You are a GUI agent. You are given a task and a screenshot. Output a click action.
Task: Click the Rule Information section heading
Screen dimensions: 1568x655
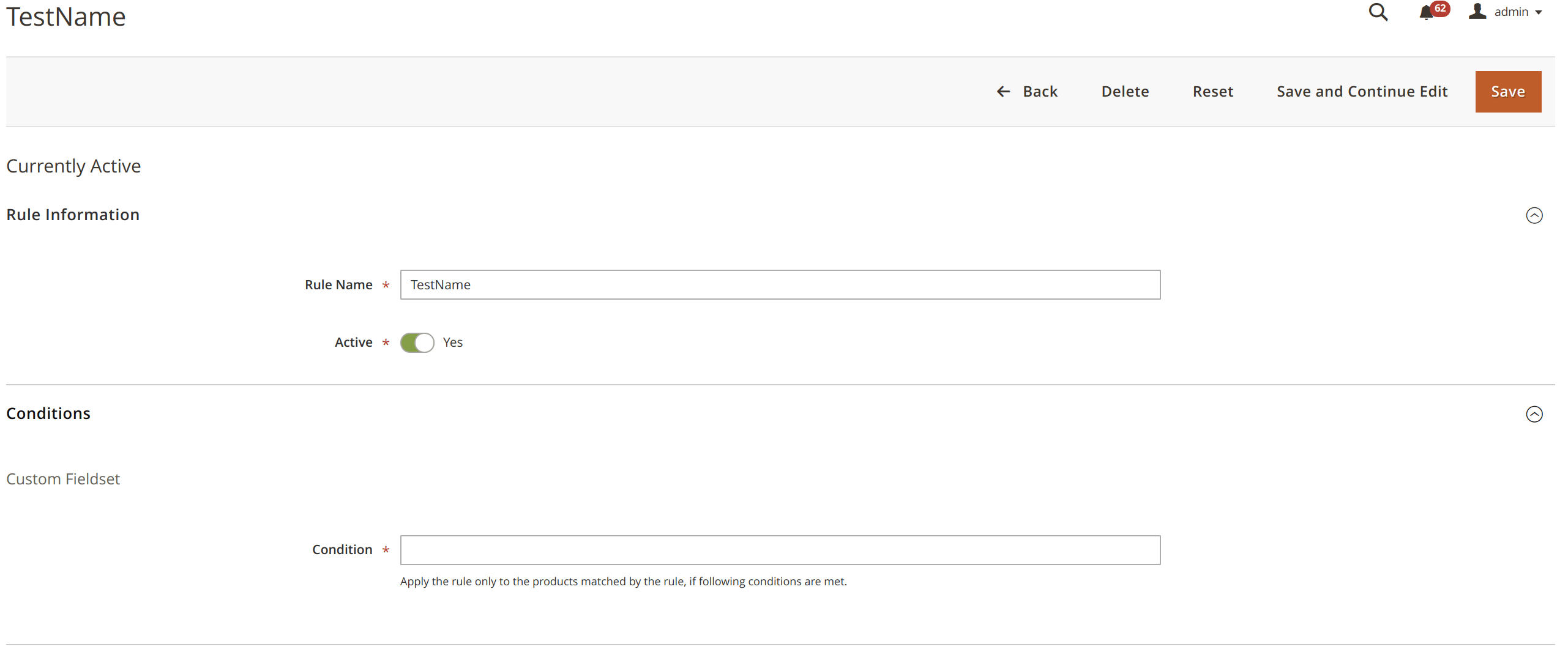pyautogui.click(x=73, y=215)
